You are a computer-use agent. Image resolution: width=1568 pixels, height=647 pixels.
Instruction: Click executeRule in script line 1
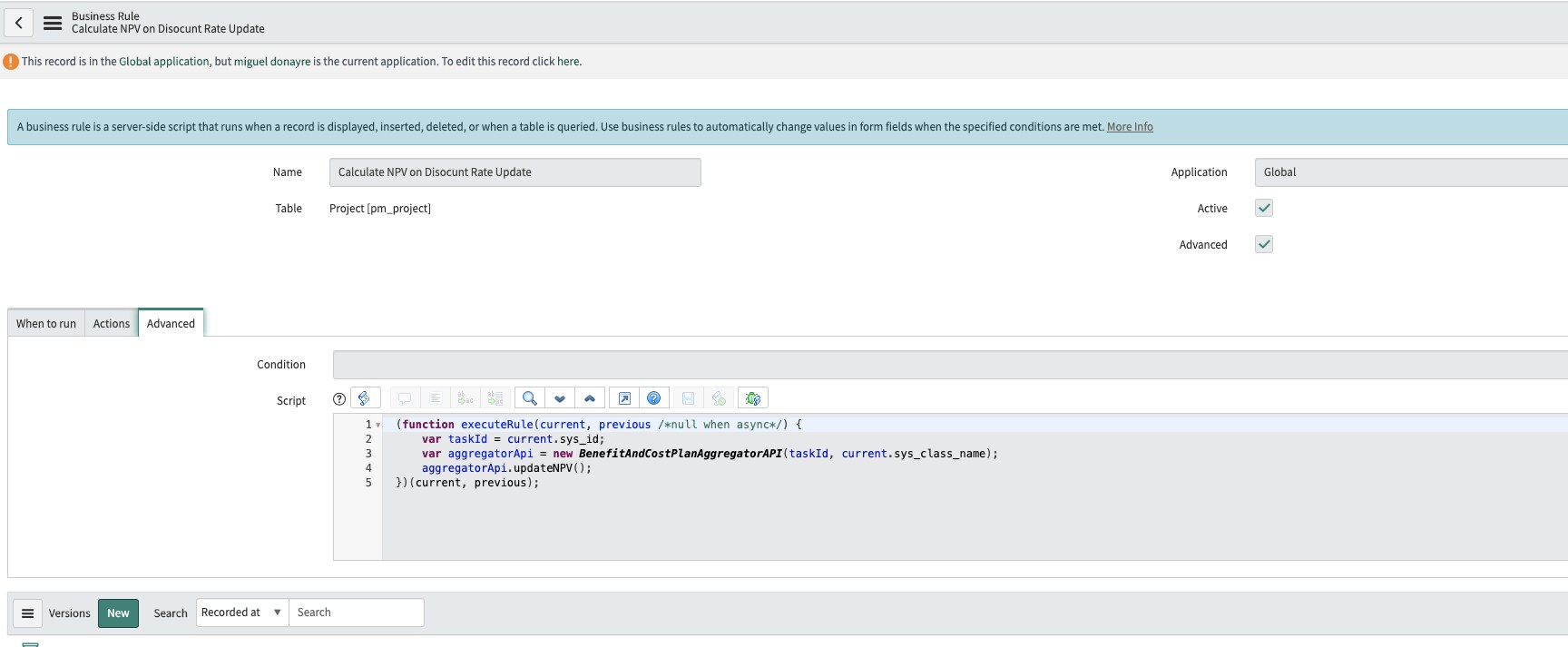click(497, 425)
